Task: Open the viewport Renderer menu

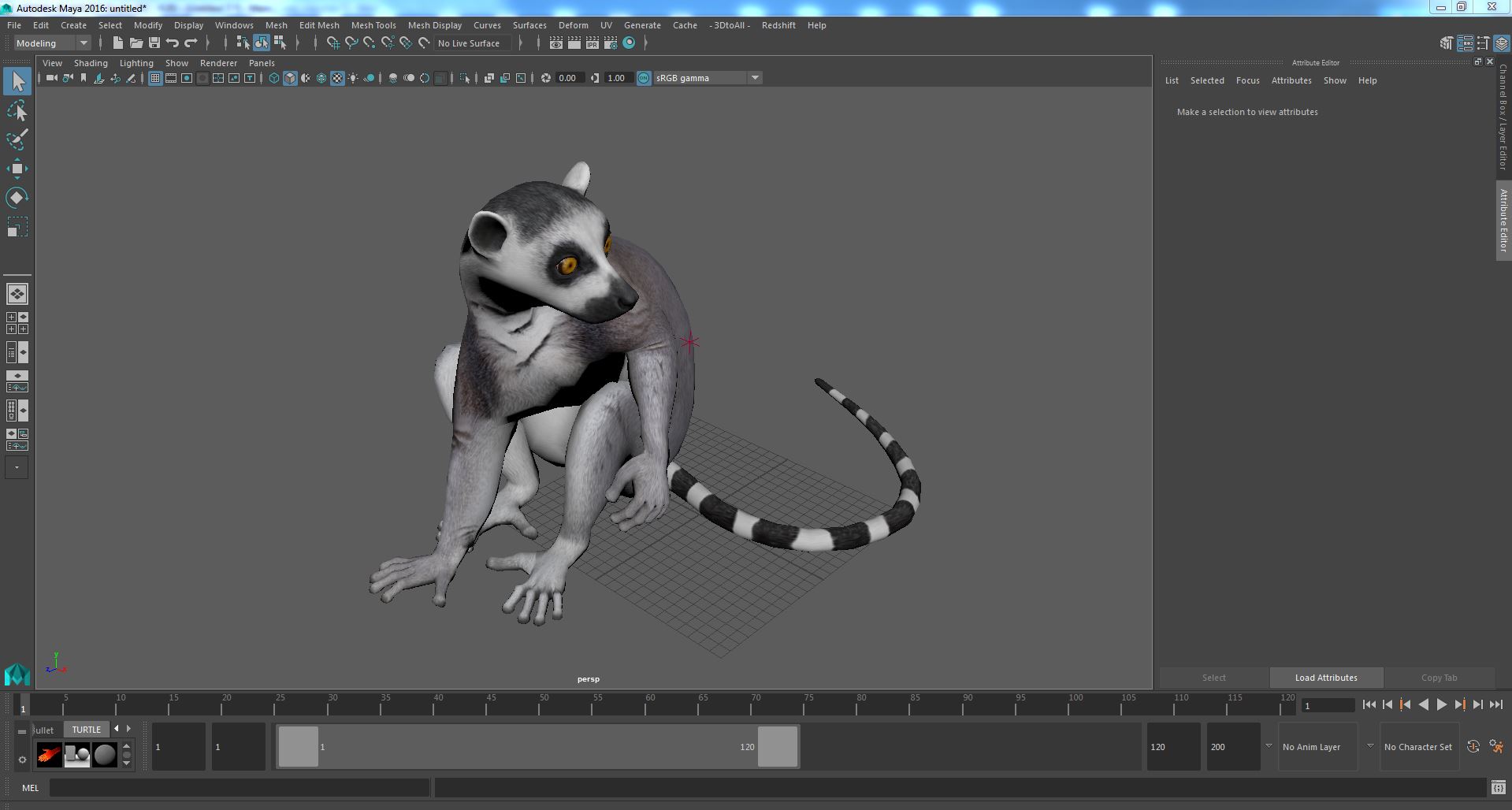Action: (x=218, y=63)
